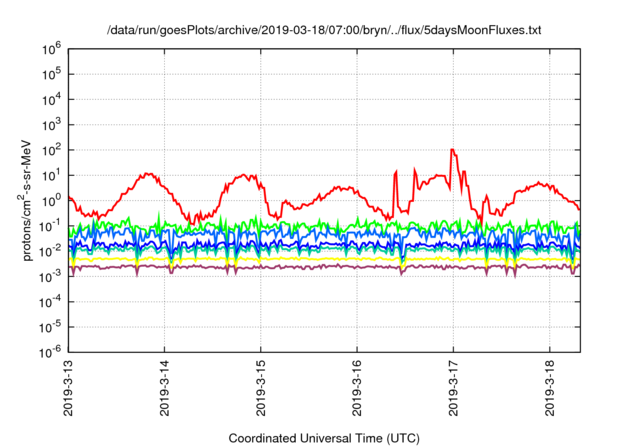Click the 10^5 y-axis tick label
Image resolution: width=640 pixels, height=448 pixels.
(51, 74)
